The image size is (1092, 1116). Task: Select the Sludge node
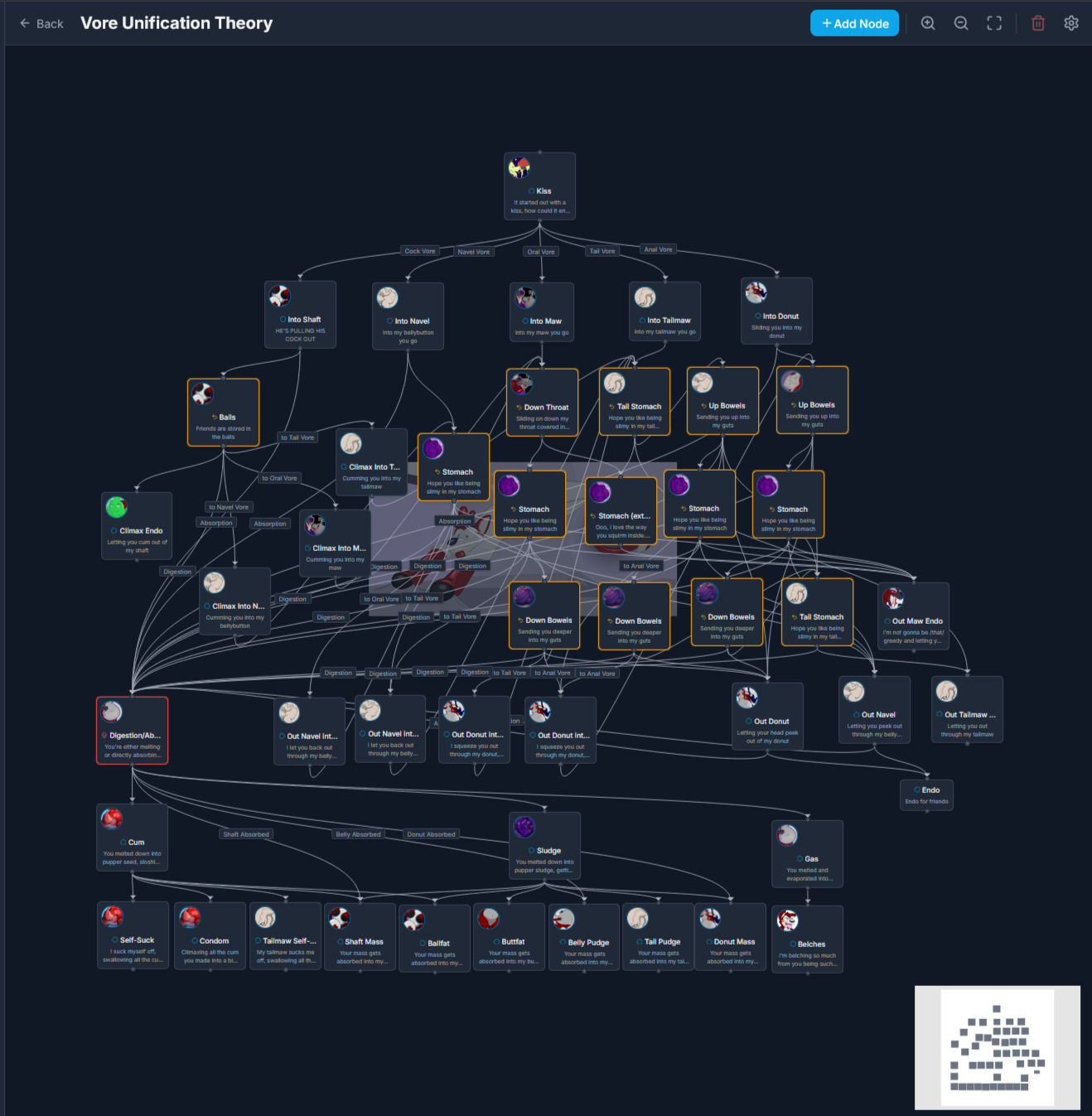coord(544,851)
